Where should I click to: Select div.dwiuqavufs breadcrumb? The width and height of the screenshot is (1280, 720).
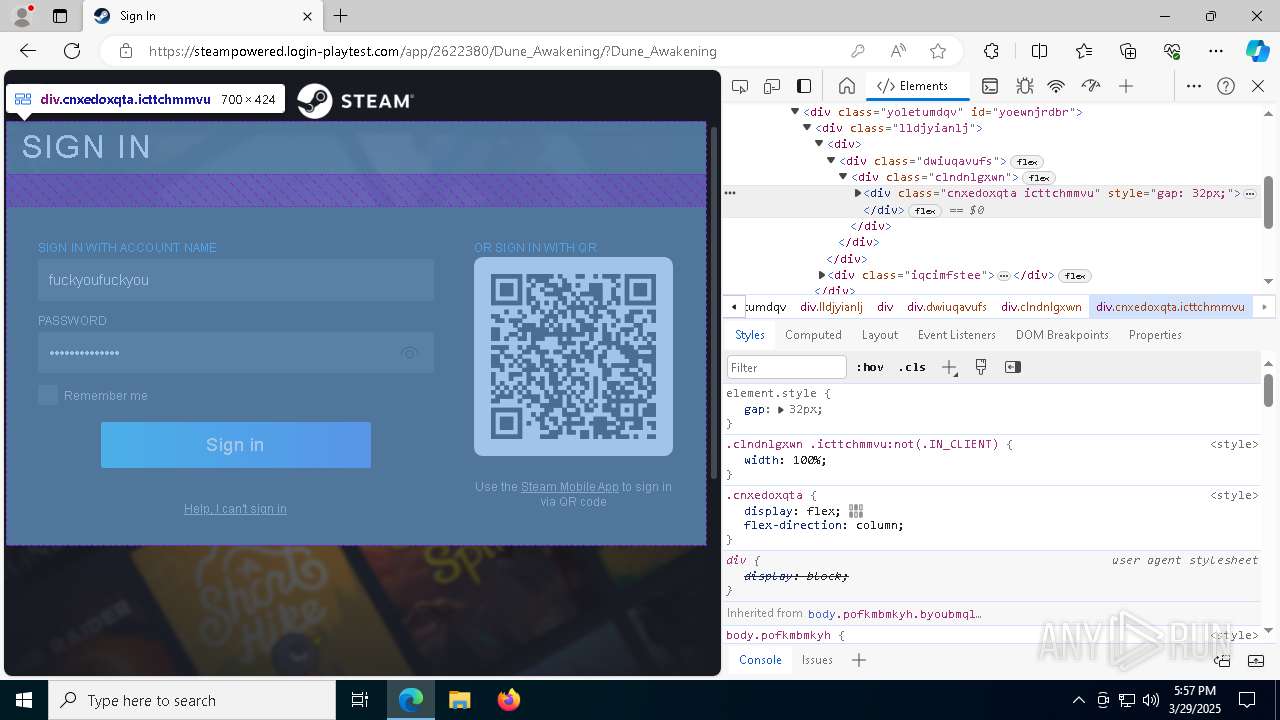point(947,307)
